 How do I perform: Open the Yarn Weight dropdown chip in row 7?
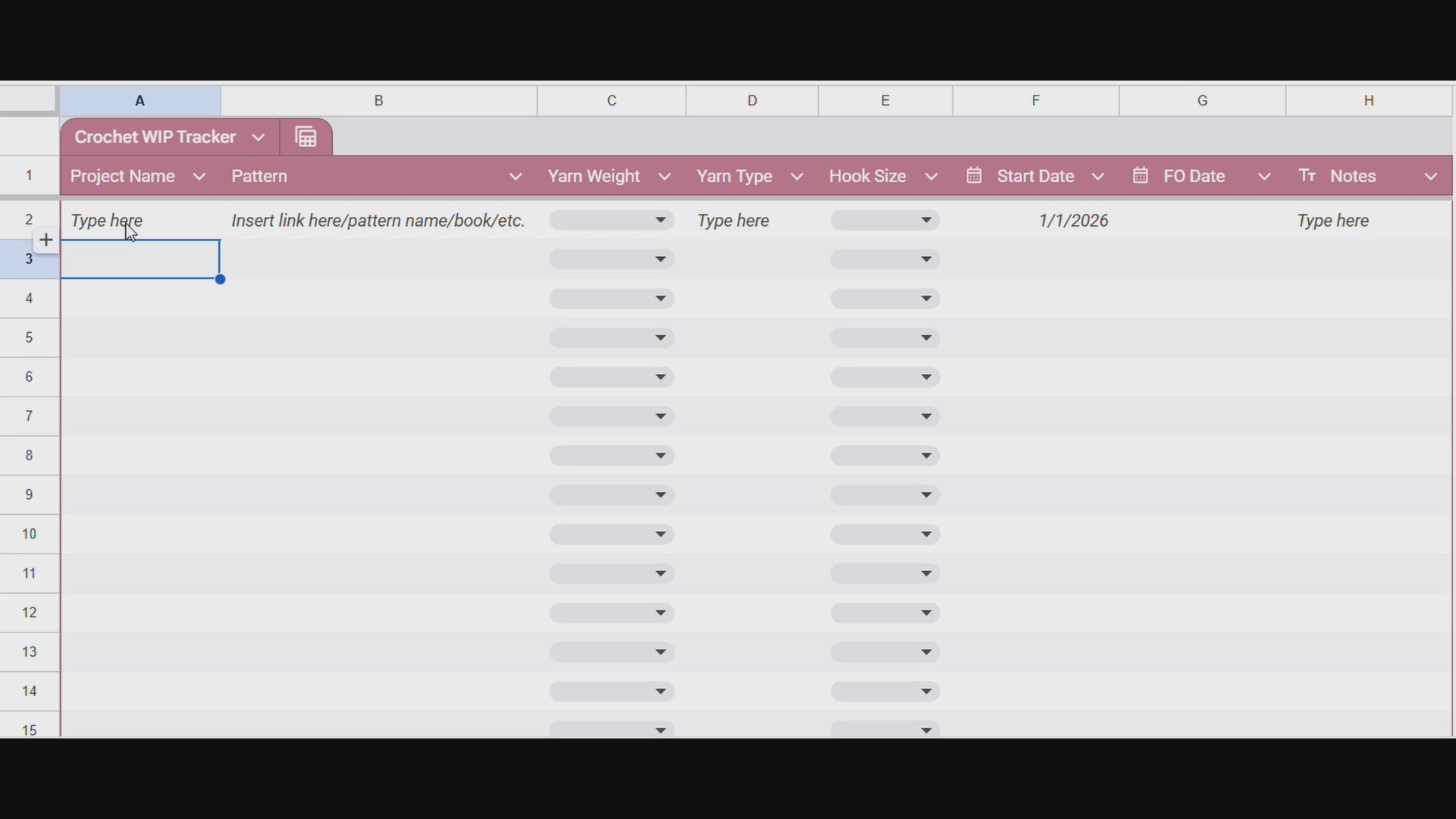click(x=612, y=416)
